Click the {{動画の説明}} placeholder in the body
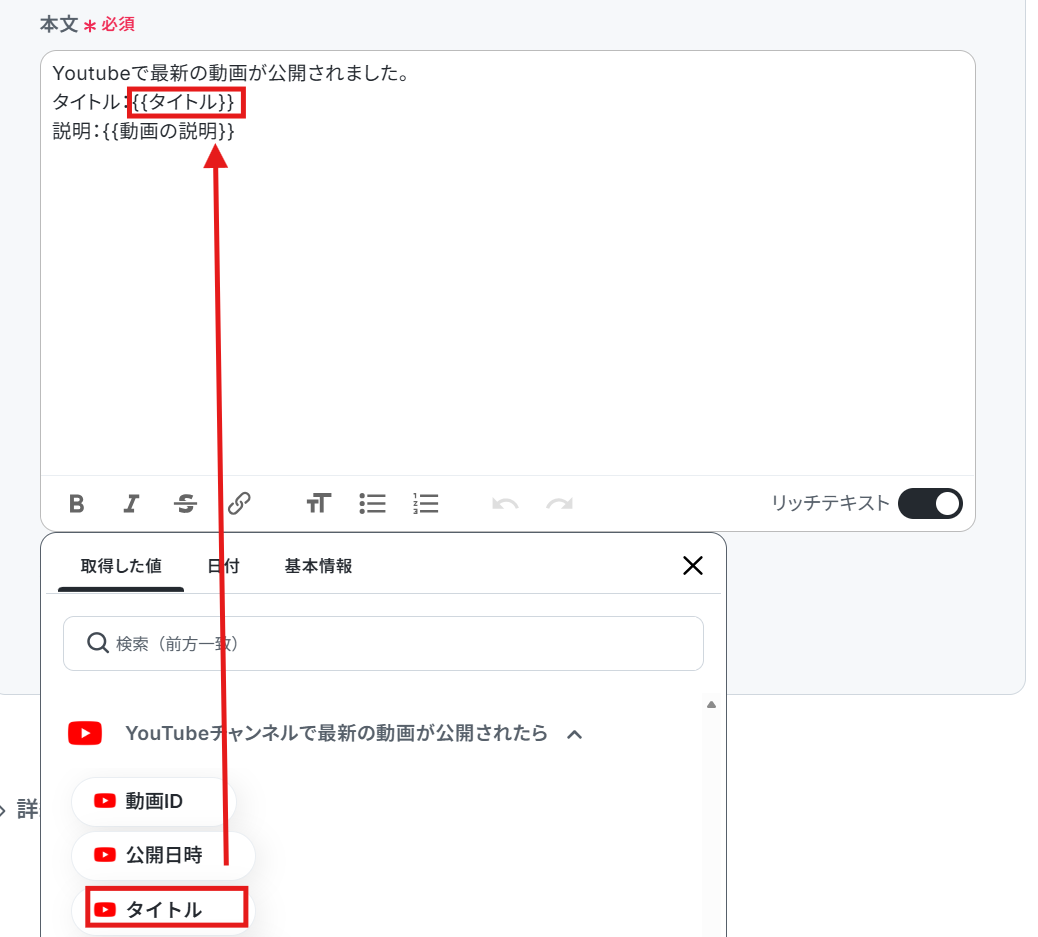The image size is (1038, 937). coord(169,131)
